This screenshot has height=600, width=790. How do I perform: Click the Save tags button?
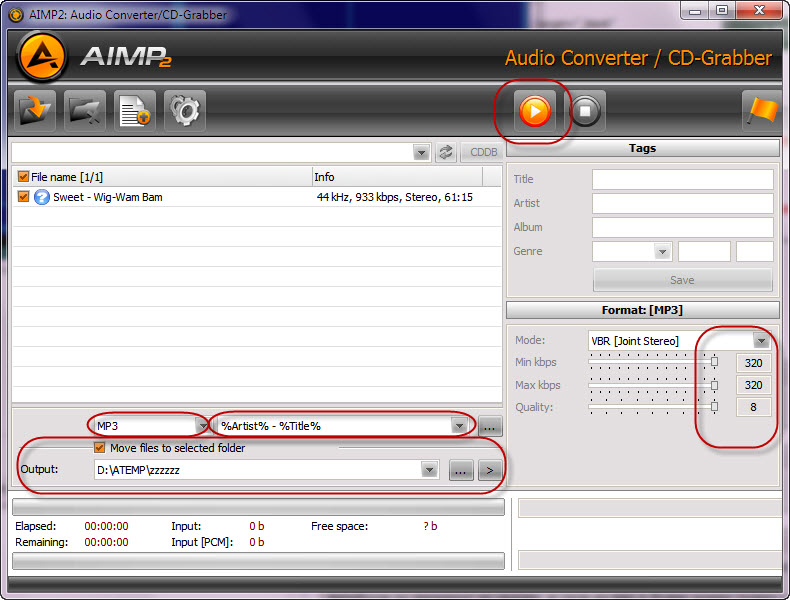click(x=682, y=280)
